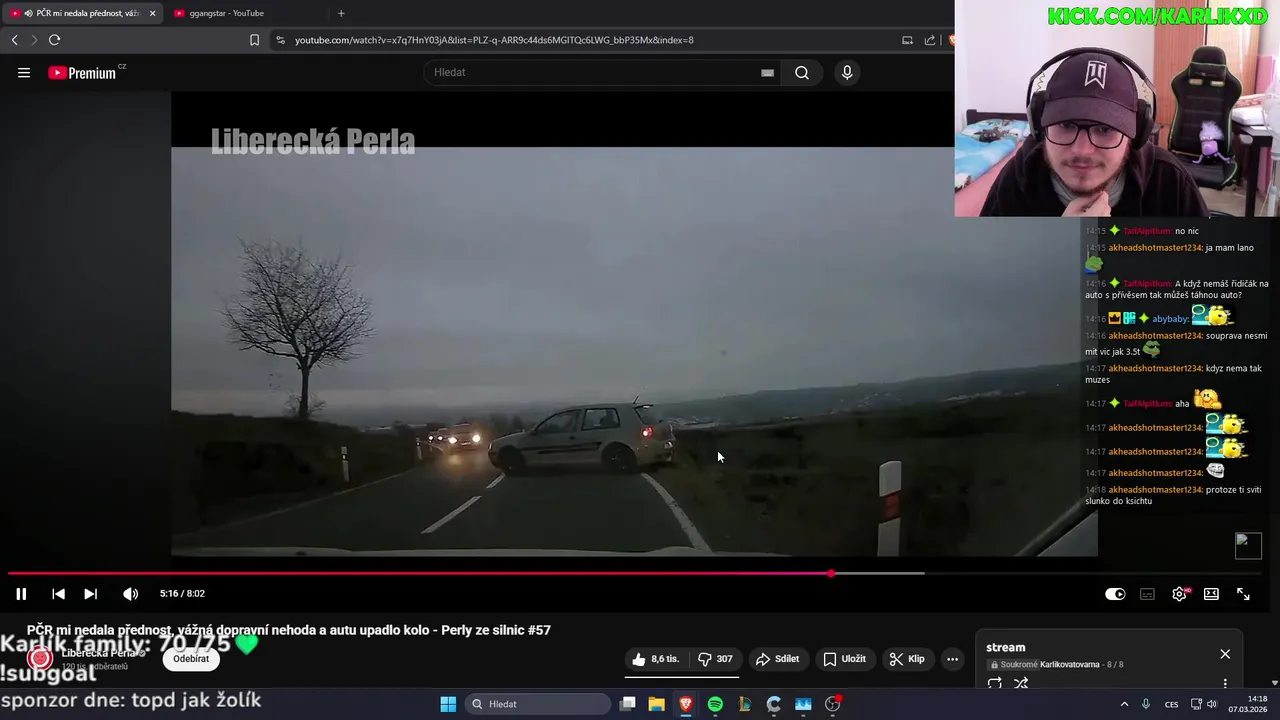The width and height of the screenshot is (1280, 720).
Task: Open Brave browser on the taskbar
Action: coord(686,704)
